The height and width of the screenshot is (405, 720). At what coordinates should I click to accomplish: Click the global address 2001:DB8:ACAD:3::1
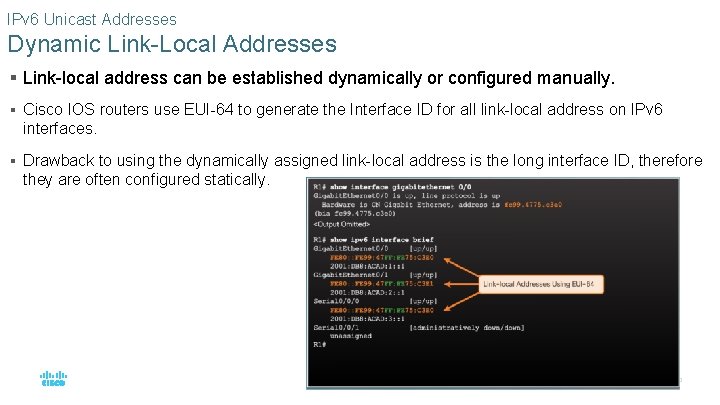pos(367,319)
